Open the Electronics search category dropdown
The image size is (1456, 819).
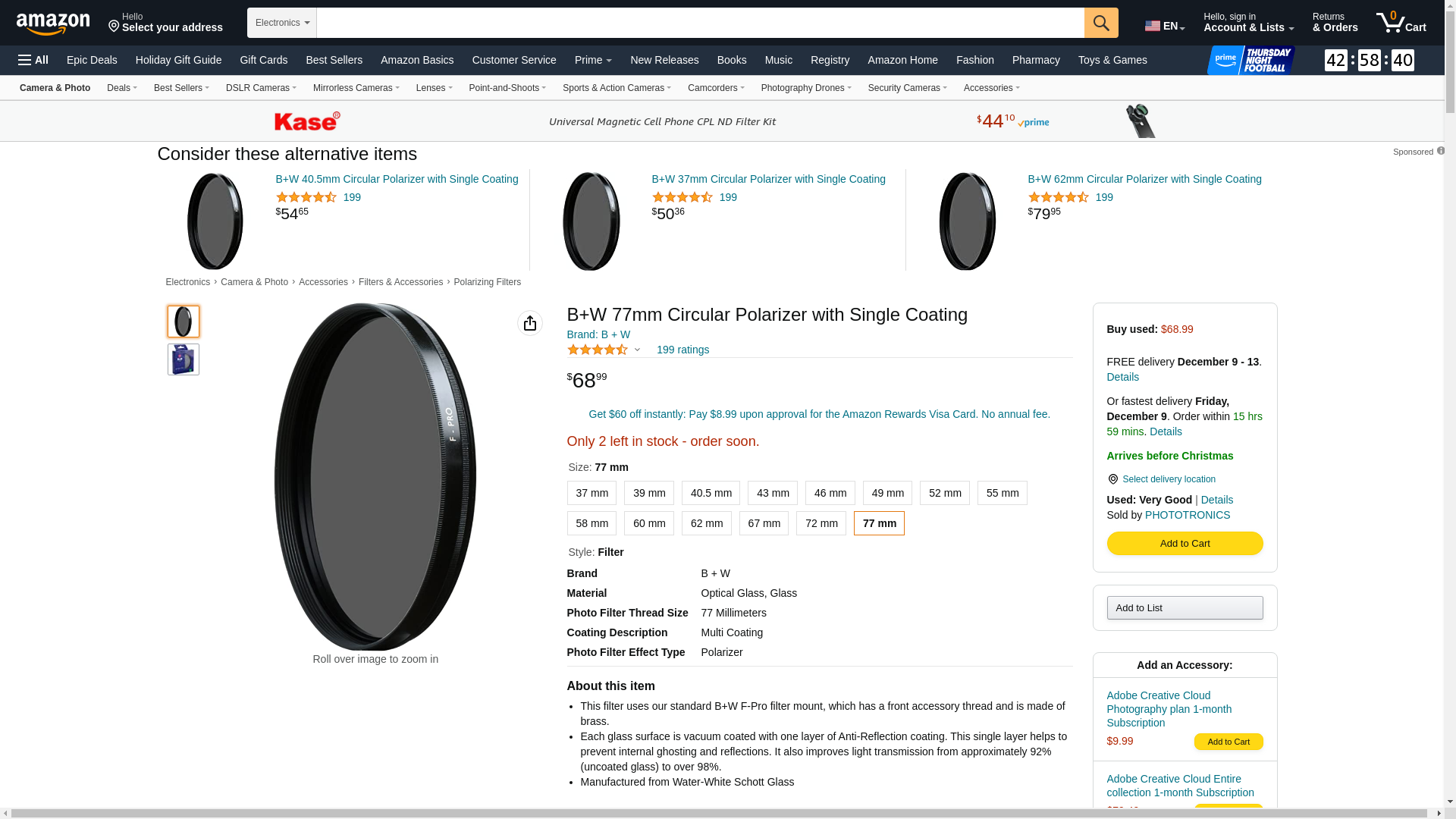point(281,23)
